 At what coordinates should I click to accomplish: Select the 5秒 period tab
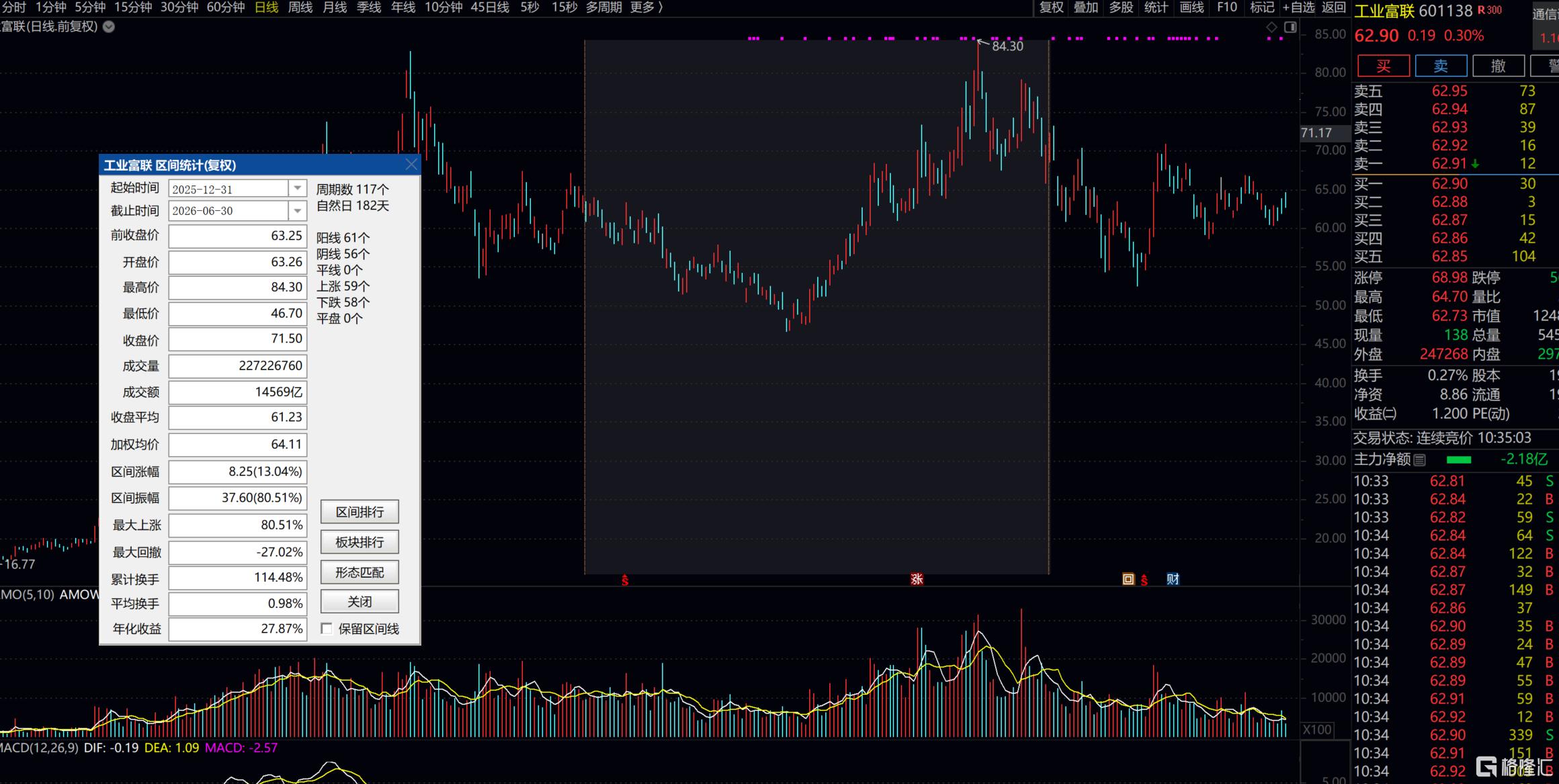[530, 7]
